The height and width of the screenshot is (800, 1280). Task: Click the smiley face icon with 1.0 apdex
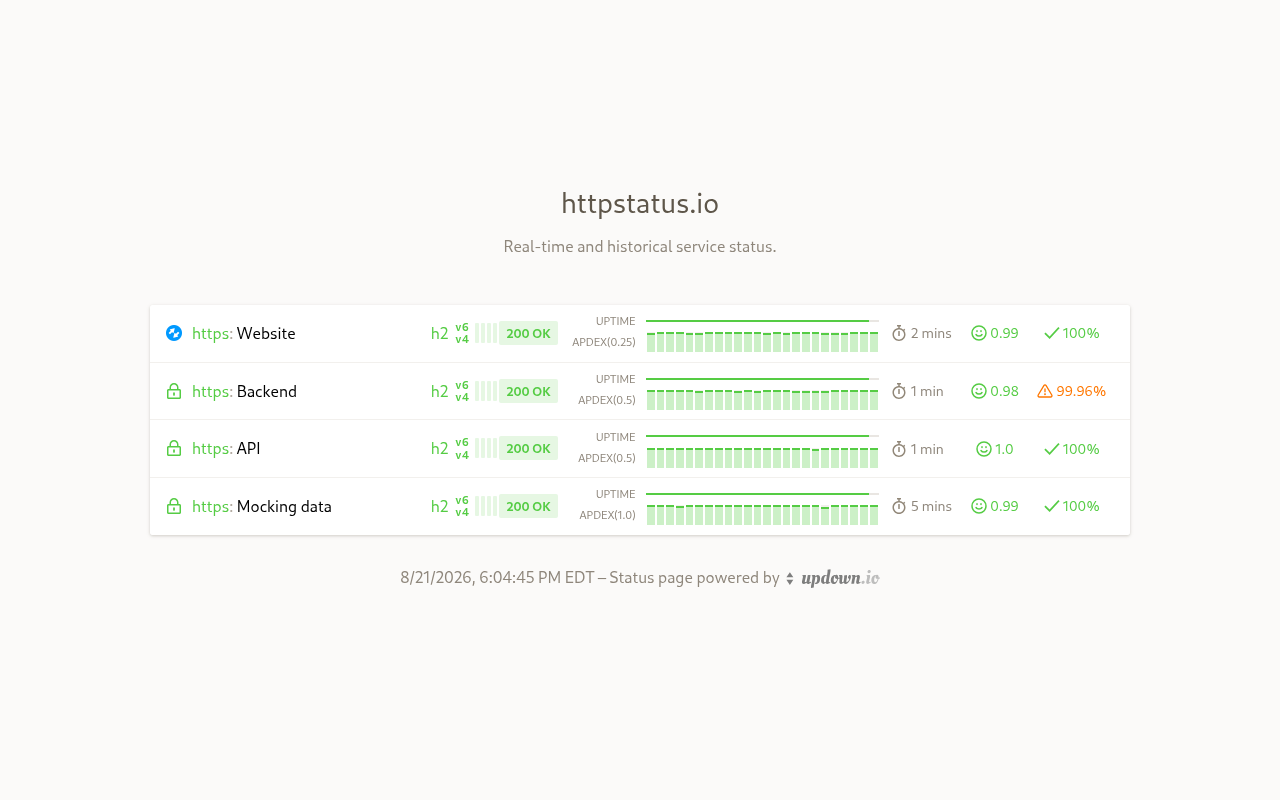coord(984,449)
